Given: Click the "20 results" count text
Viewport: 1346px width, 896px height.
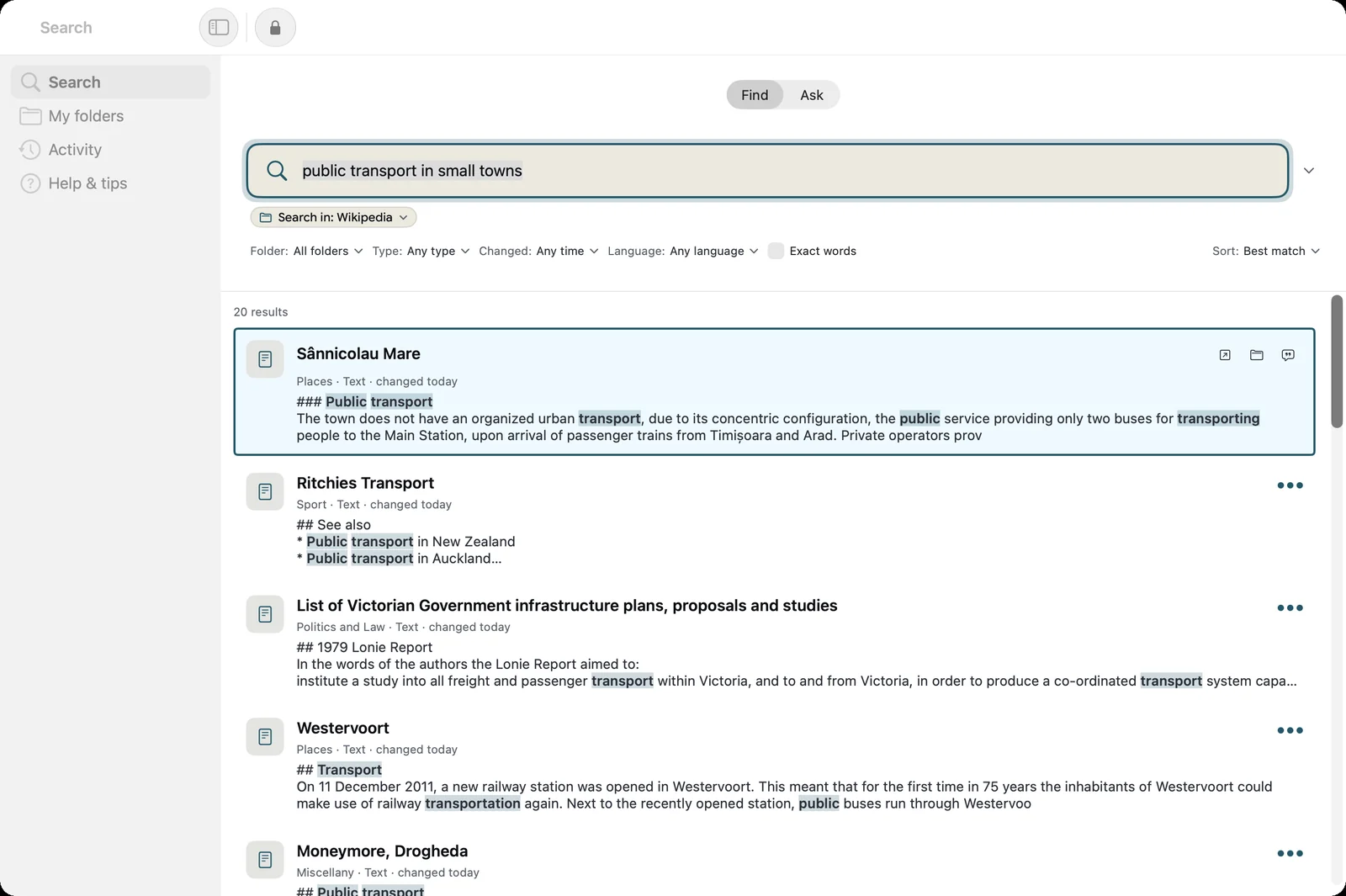Looking at the screenshot, I should [x=261, y=312].
